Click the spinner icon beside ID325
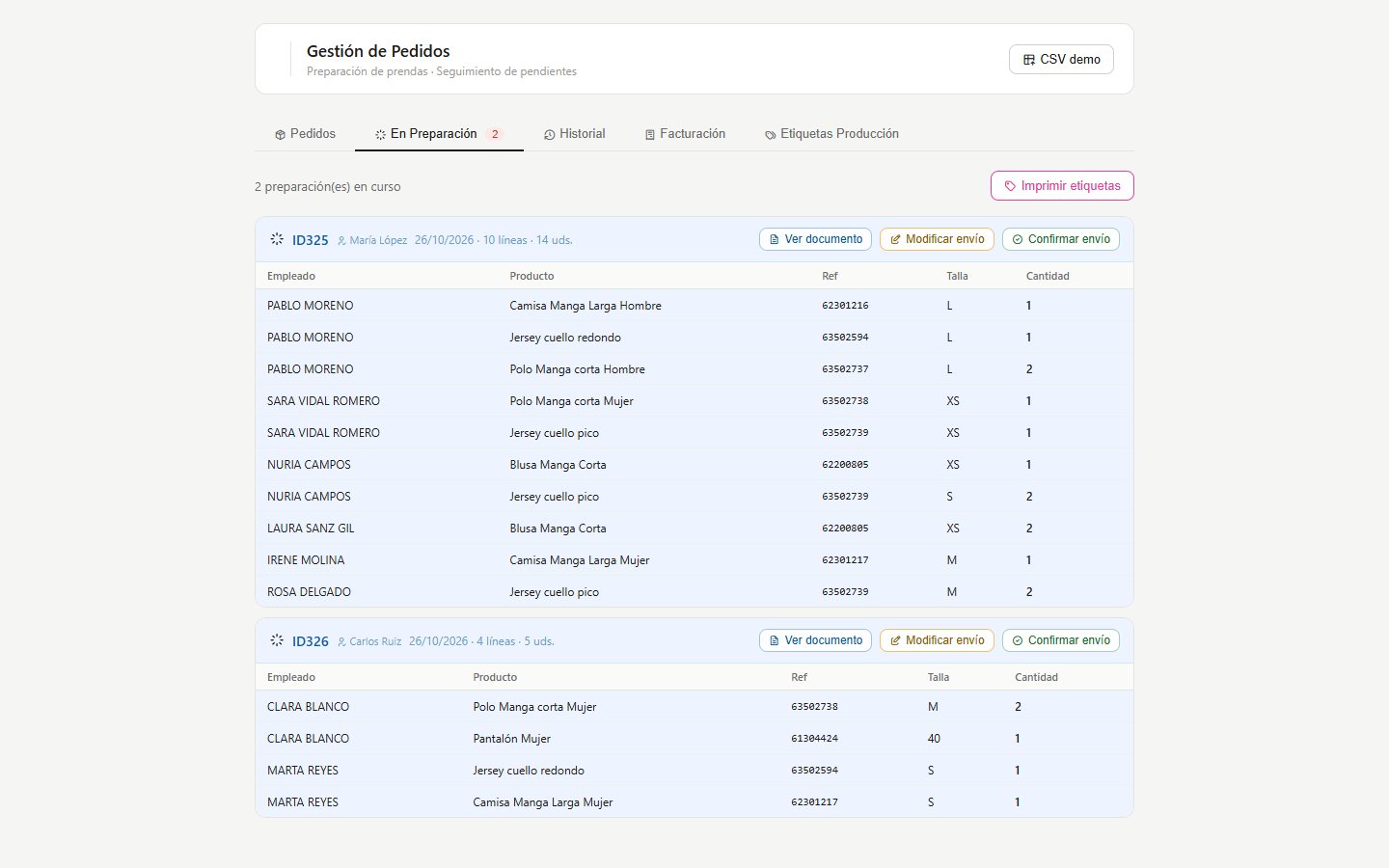This screenshot has height=868, width=1389. tap(277, 238)
